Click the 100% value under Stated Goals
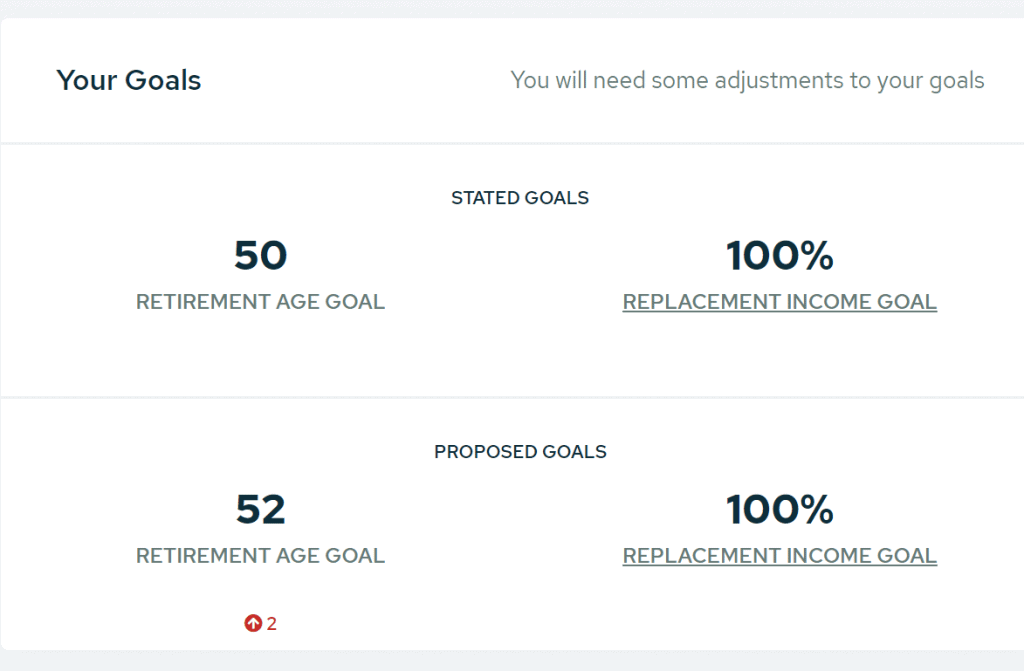 [780, 255]
